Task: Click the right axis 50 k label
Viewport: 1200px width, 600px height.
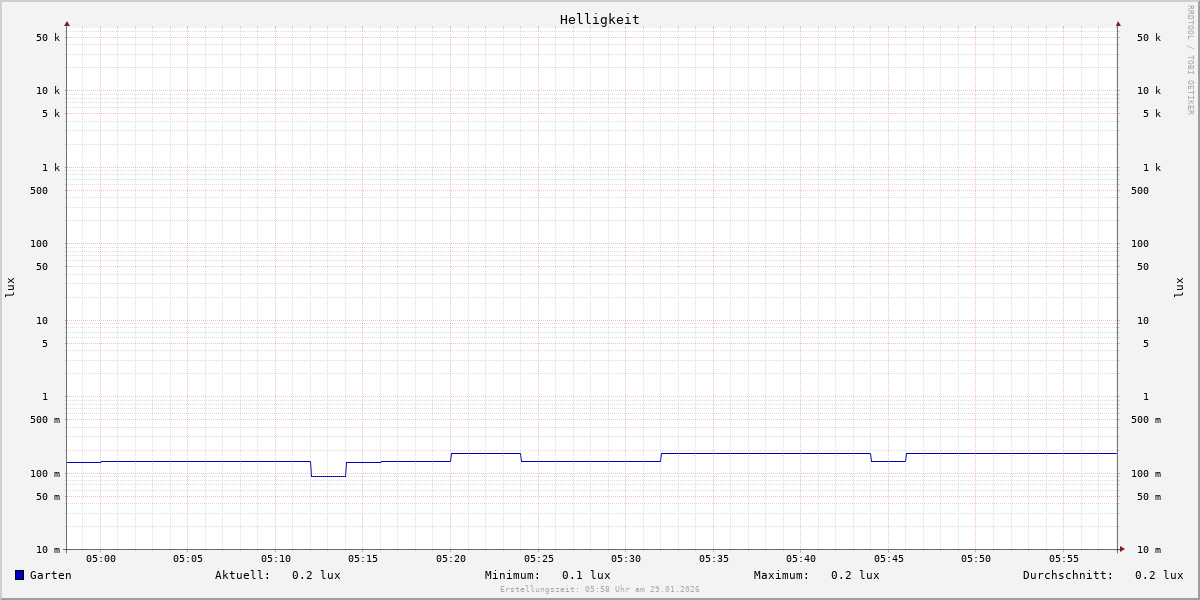Action: click(x=1149, y=38)
